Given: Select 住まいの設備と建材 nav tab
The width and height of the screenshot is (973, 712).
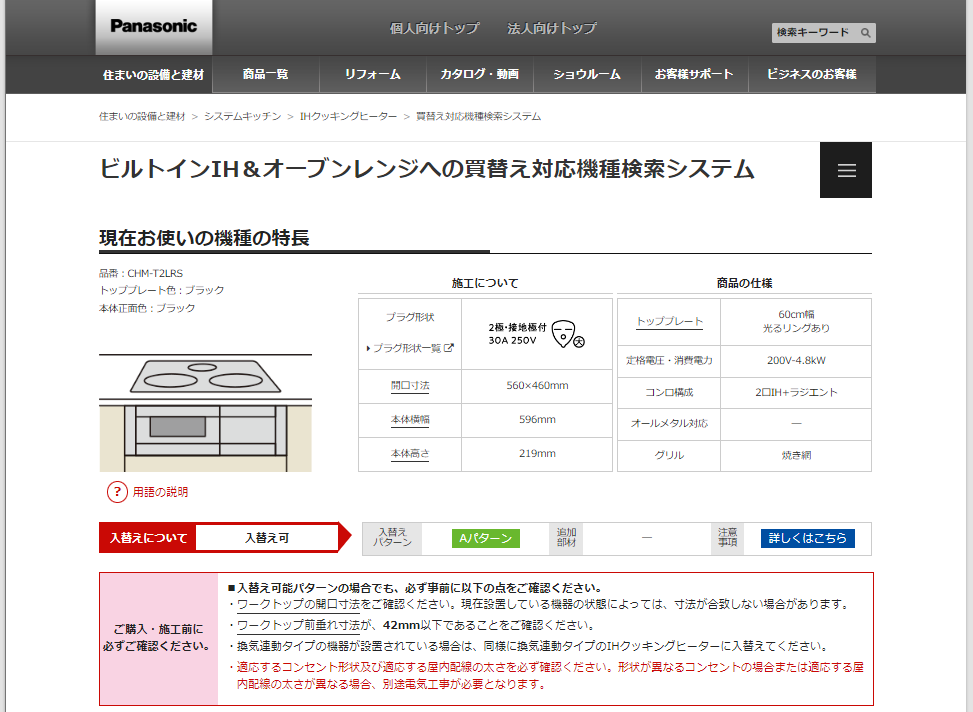Looking at the screenshot, I should click(153, 75).
